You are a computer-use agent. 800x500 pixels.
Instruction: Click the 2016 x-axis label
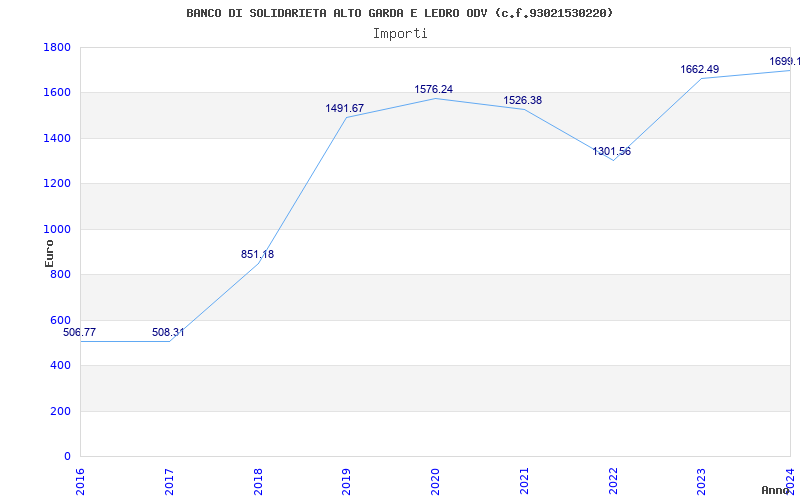click(x=80, y=481)
